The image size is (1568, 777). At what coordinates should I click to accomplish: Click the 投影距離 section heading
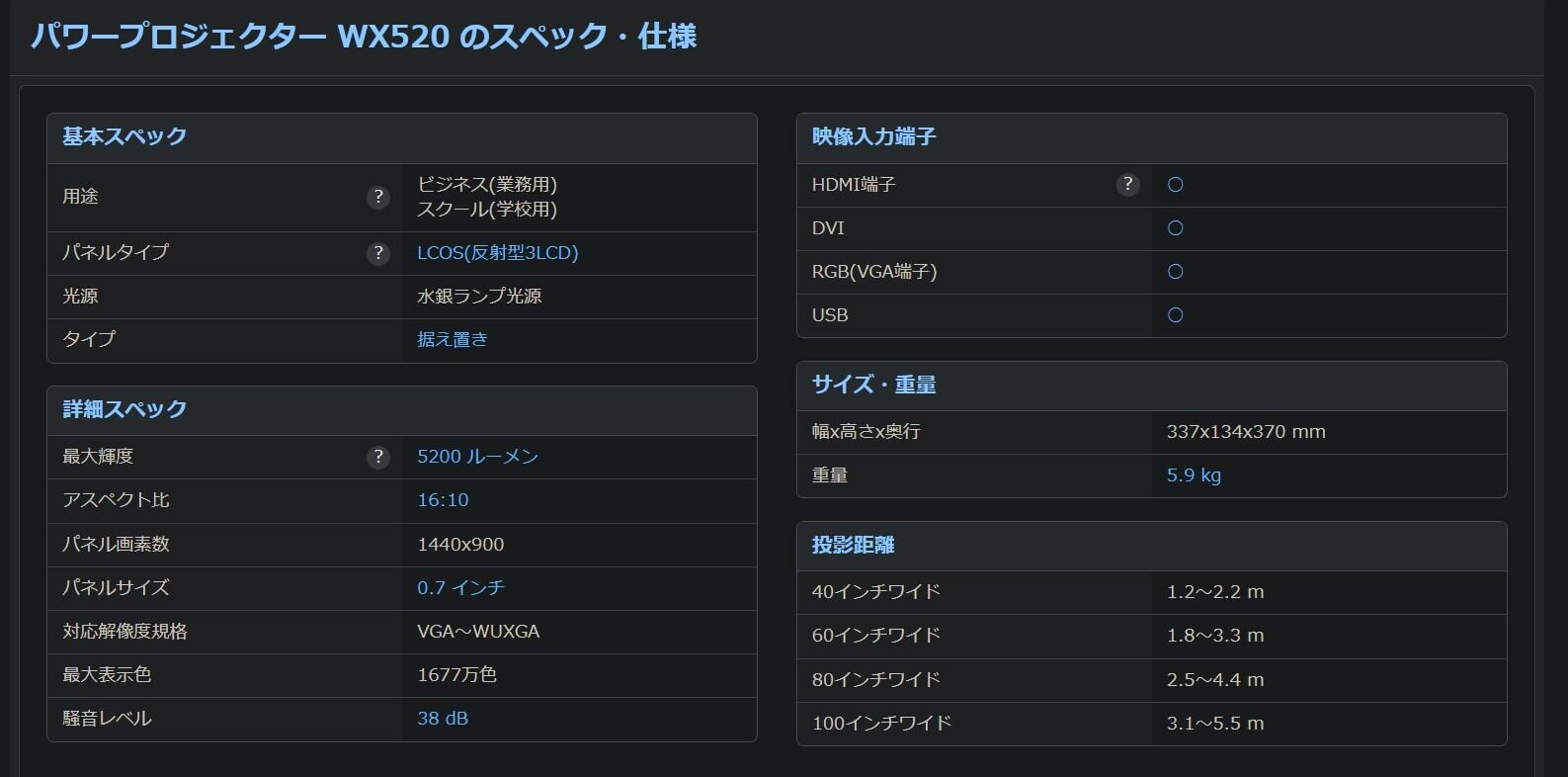click(853, 545)
